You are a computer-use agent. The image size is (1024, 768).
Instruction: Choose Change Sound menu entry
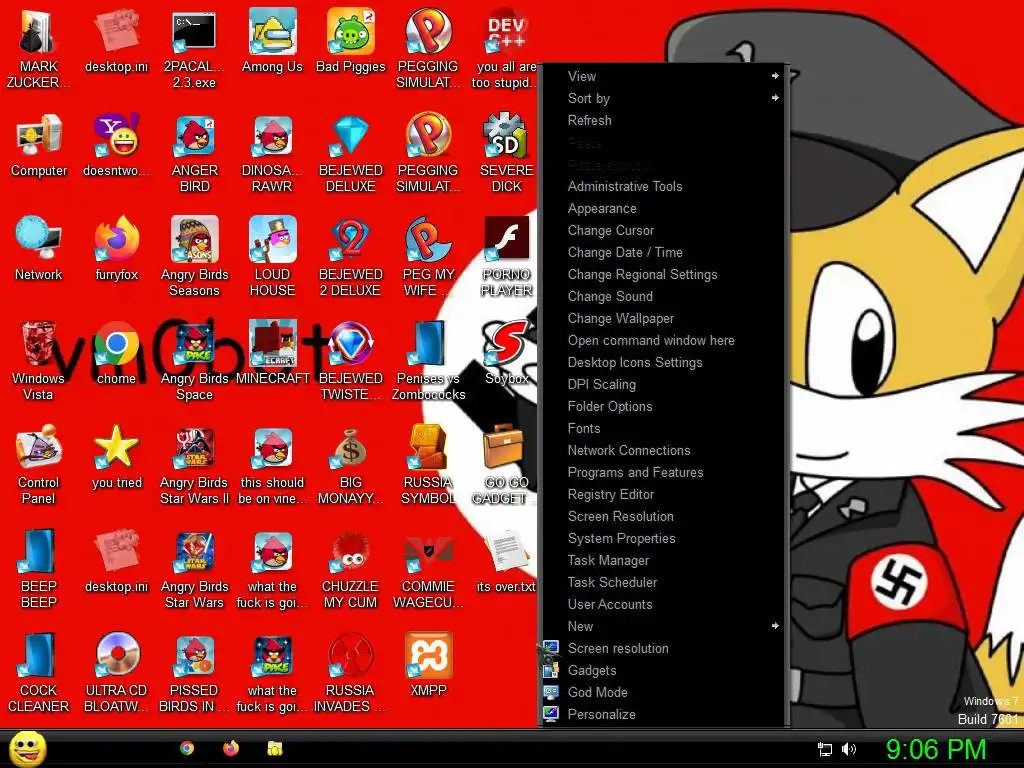point(663,296)
